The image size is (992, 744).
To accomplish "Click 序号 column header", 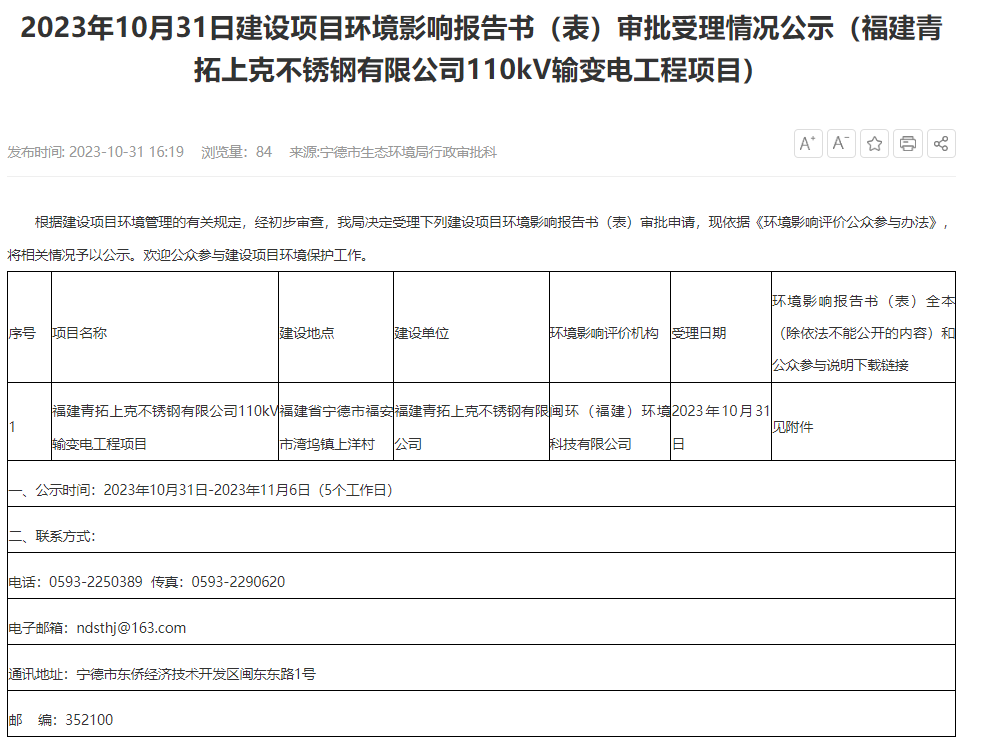I will pyautogui.click(x=29, y=327).
